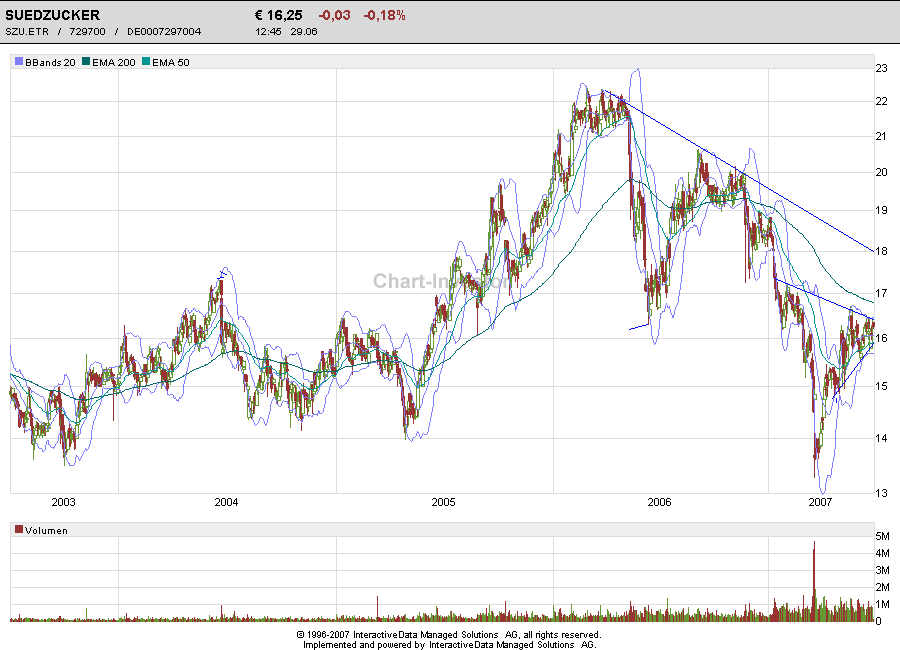Select the SUEDZUCKER title text
900x650 pixels.
(52, 15)
